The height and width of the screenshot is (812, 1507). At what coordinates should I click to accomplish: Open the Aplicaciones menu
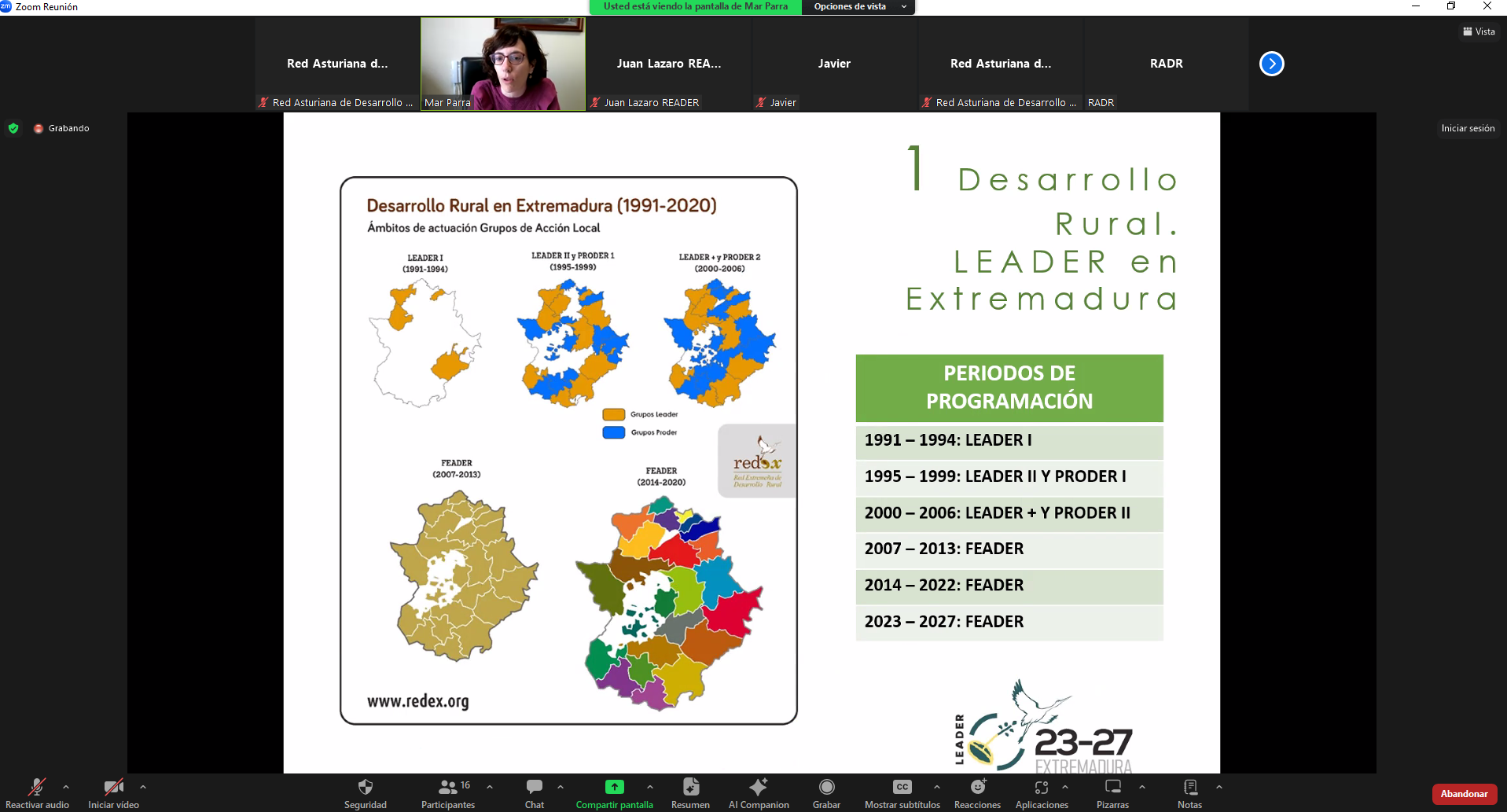1042,792
